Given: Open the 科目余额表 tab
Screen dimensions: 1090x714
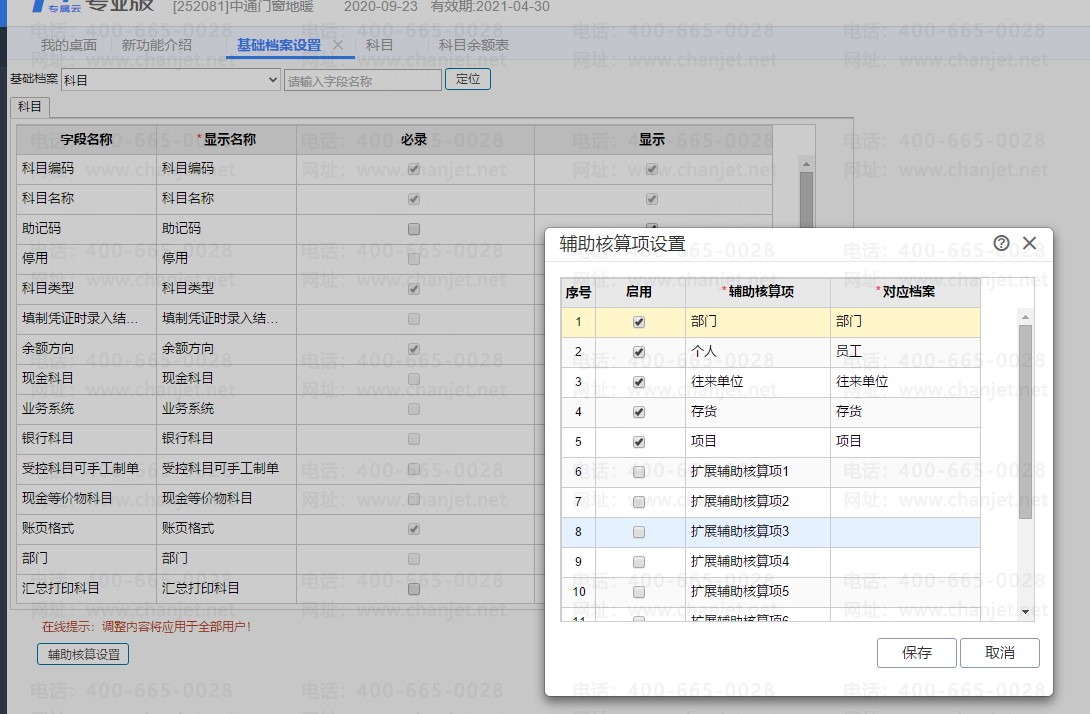Looking at the screenshot, I should (x=474, y=45).
